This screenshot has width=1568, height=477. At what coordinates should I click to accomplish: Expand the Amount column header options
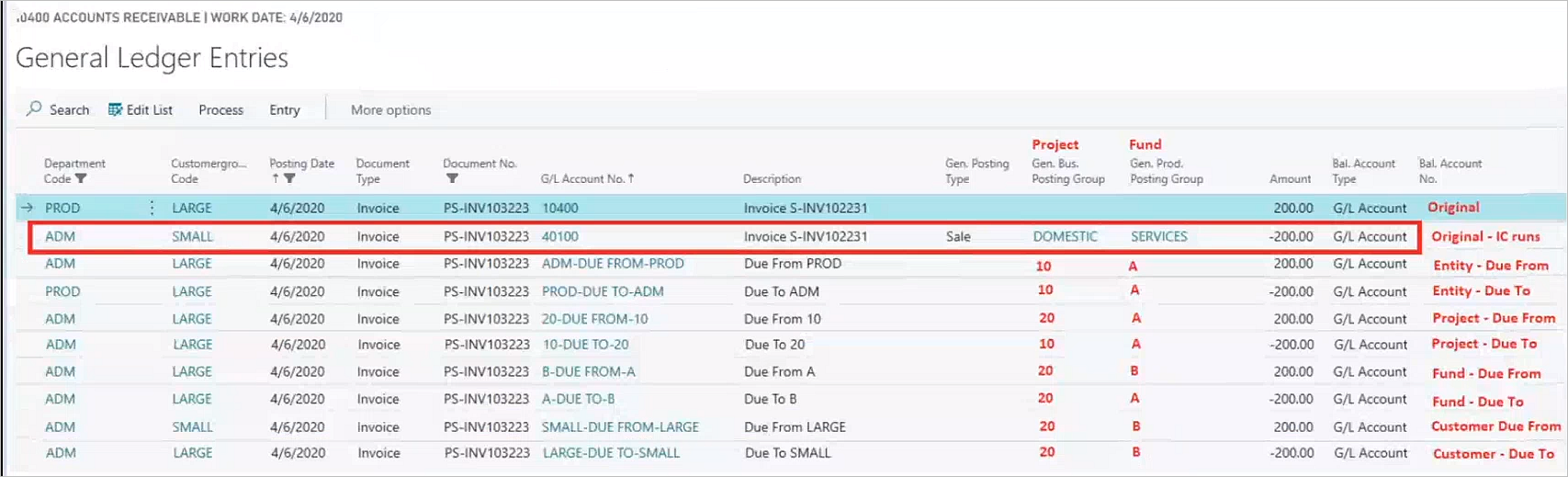point(1290,178)
